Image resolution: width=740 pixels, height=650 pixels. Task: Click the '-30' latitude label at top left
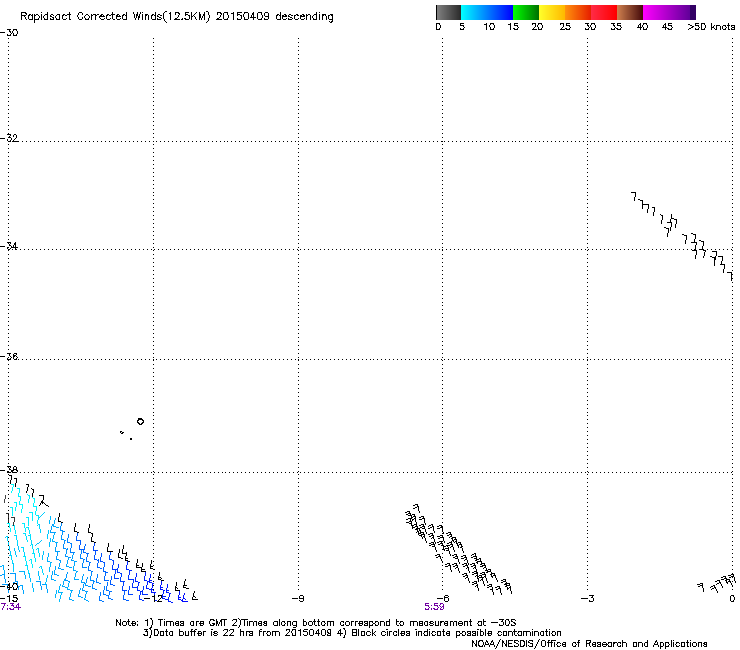pyautogui.click(x=9, y=33)
